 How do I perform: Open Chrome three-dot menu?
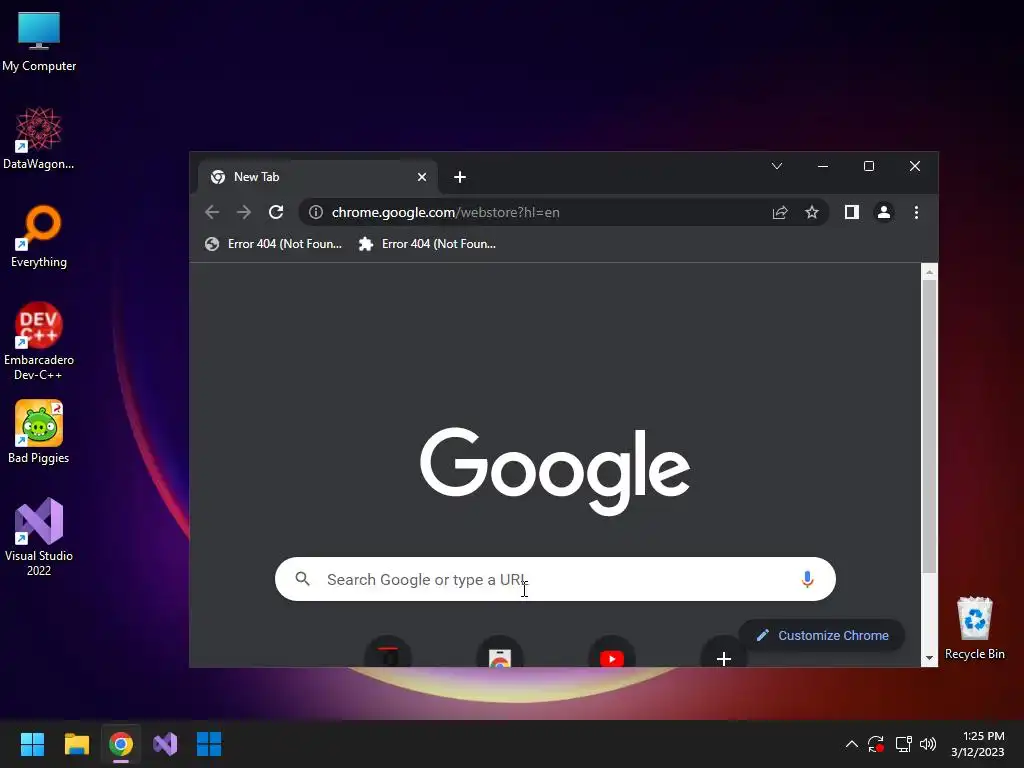[916, 212]
